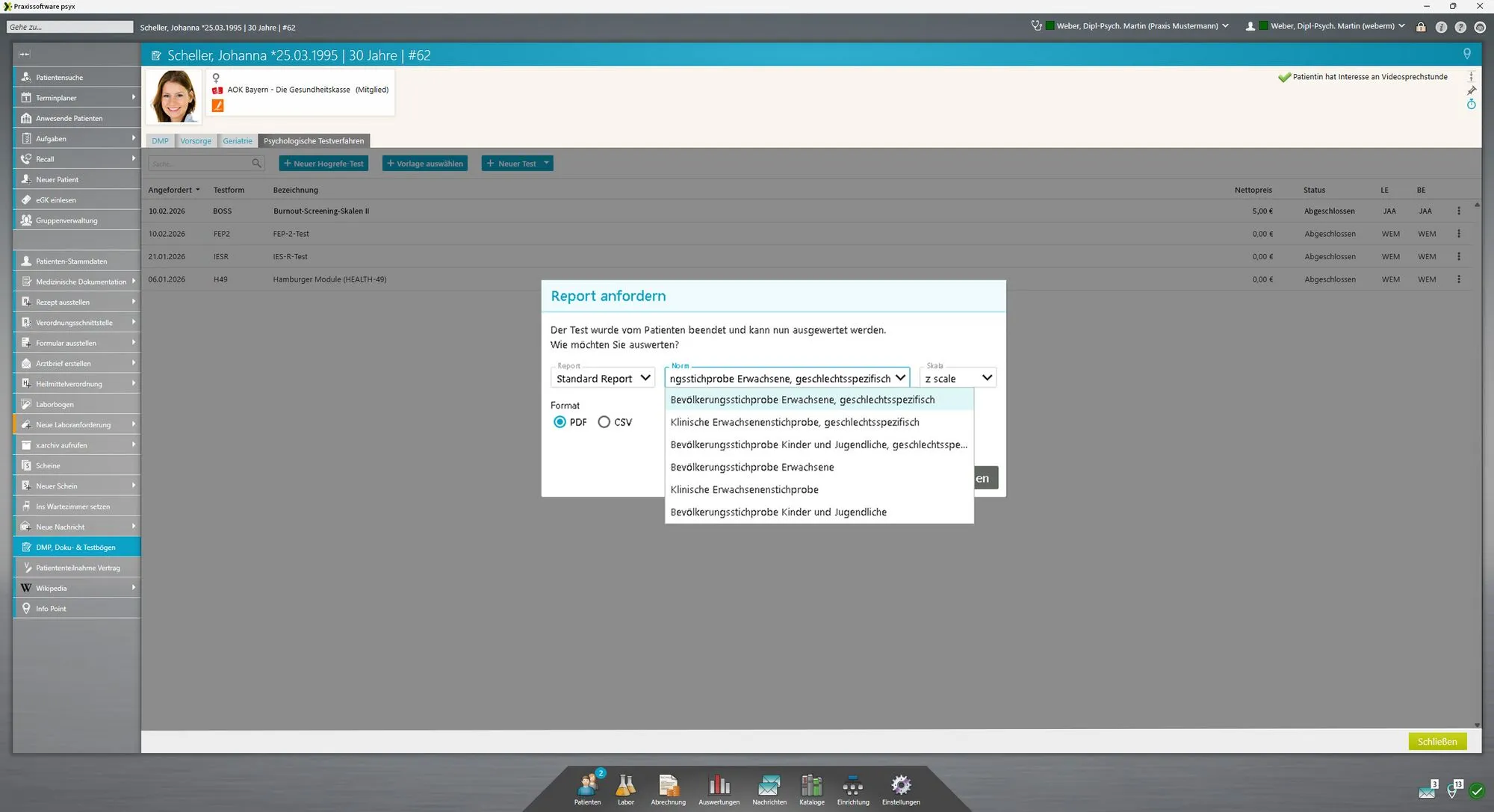Select CSV format radio button

point(604,422)
